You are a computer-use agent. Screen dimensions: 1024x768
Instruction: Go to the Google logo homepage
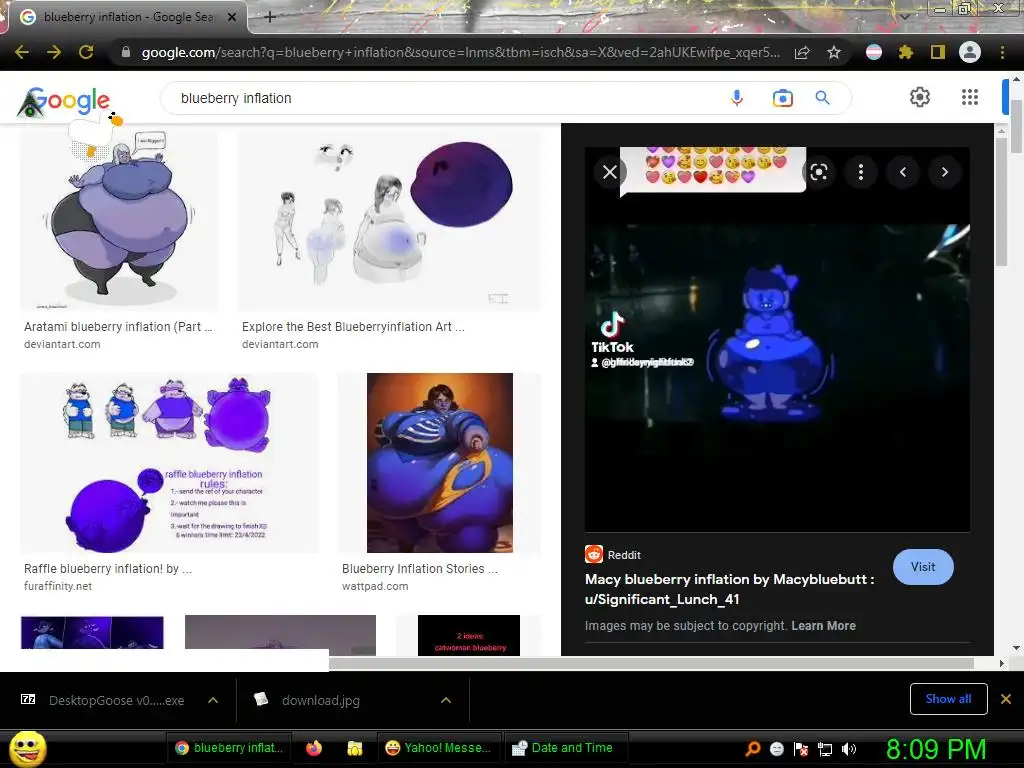64,101
